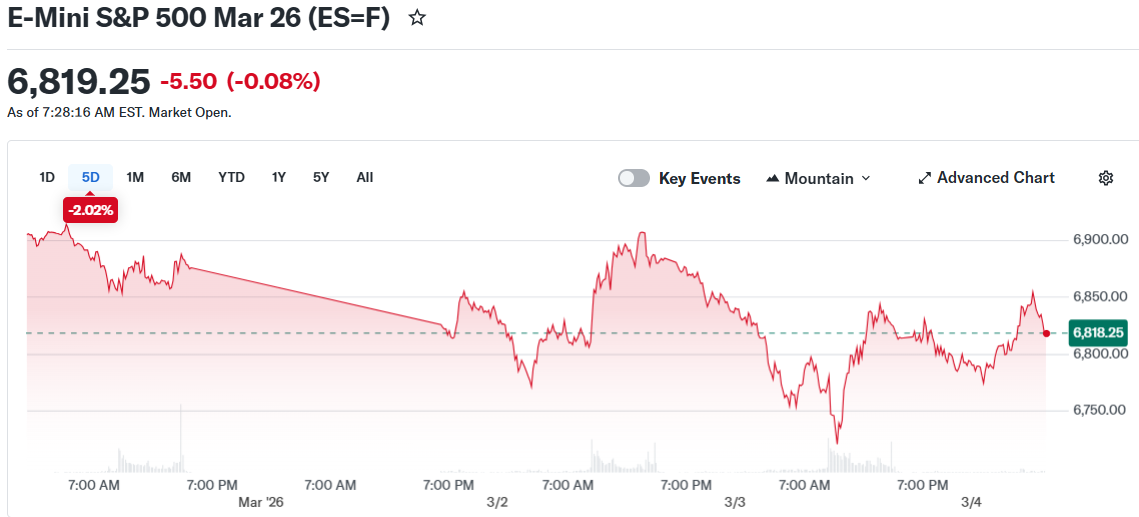Switch chart to 1M range
This screenshot has height=517, width=1139.
tap(135, 177)
